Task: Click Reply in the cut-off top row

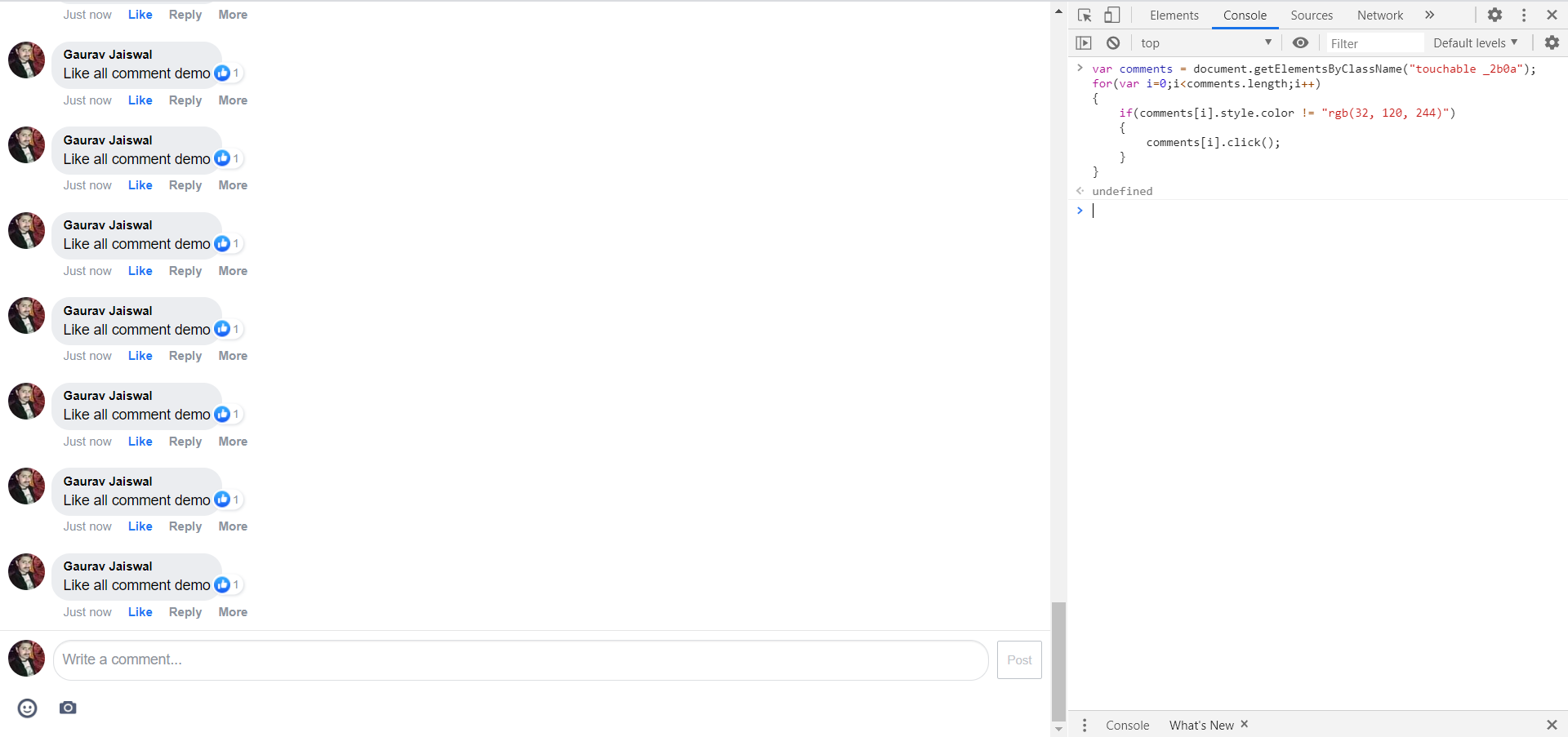Action: (185, 15)
